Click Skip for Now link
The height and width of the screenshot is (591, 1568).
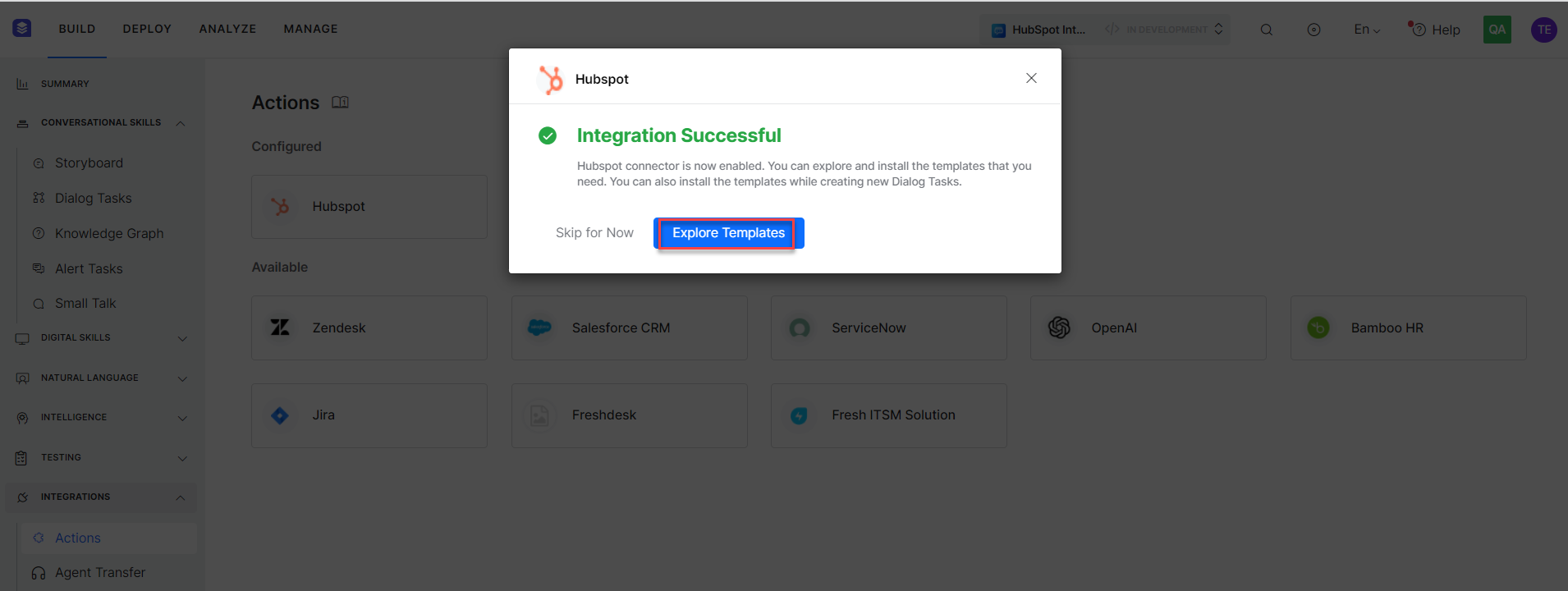tap(594, 233)
